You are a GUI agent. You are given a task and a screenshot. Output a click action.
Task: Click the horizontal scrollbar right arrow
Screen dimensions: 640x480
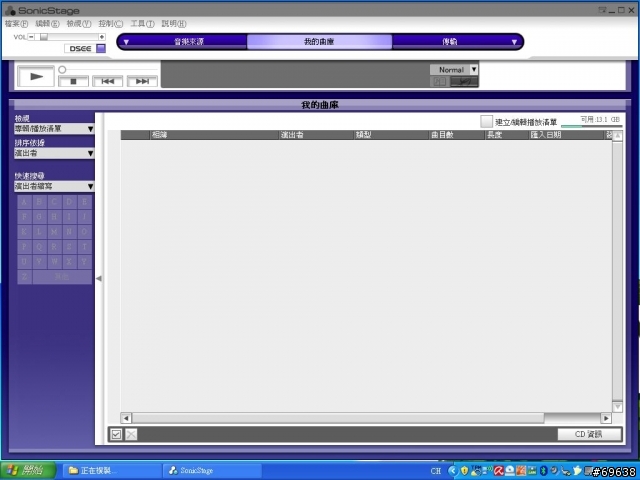pyautogui.click(x=607, y=418)
